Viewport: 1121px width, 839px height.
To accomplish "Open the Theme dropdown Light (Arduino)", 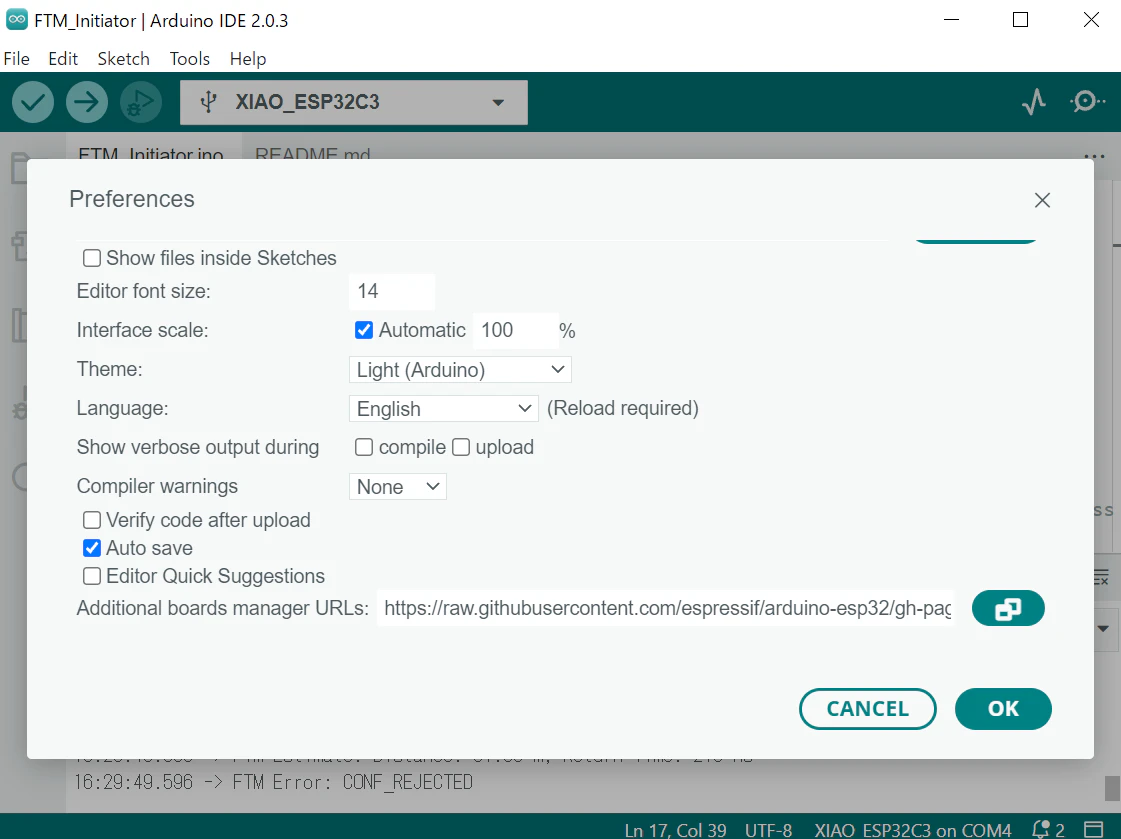I will point(460,369).
